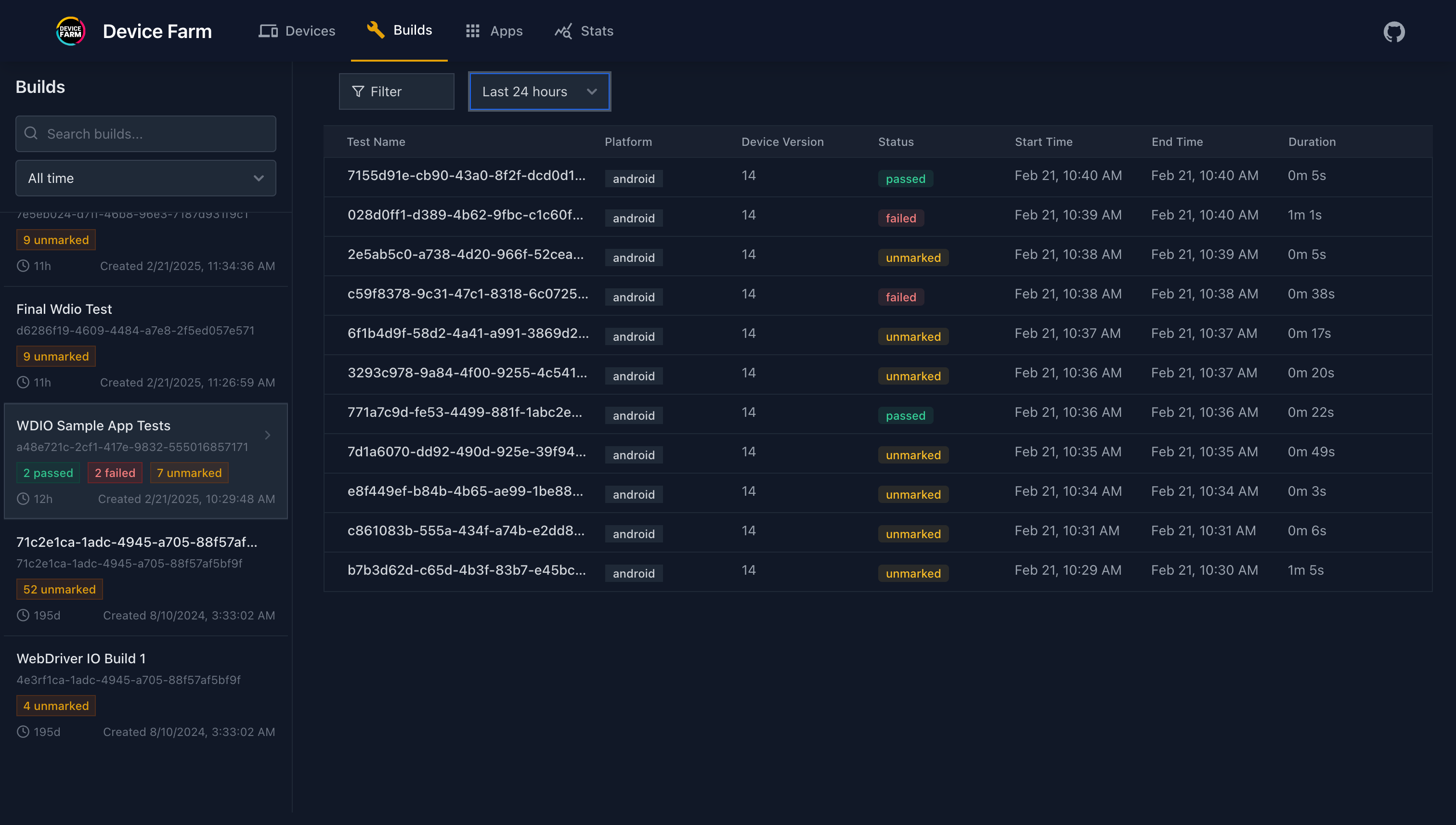Click the Builds wrench icon
The width and height of the screenshot is (1456, 825).
click(x=375, y=30)
